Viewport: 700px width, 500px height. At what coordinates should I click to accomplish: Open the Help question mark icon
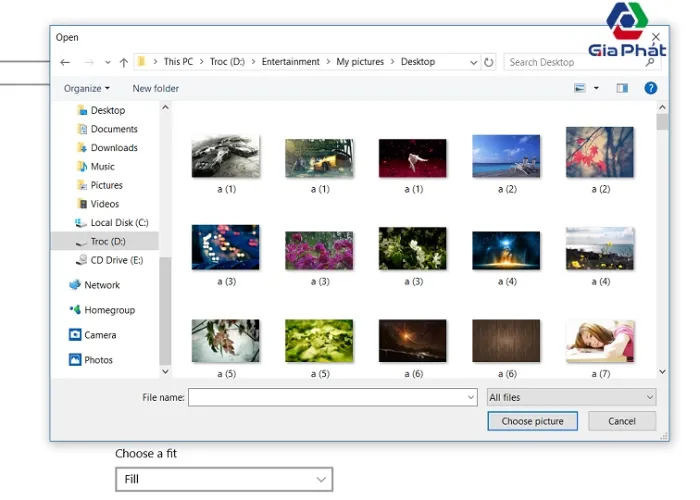(650, 88)
